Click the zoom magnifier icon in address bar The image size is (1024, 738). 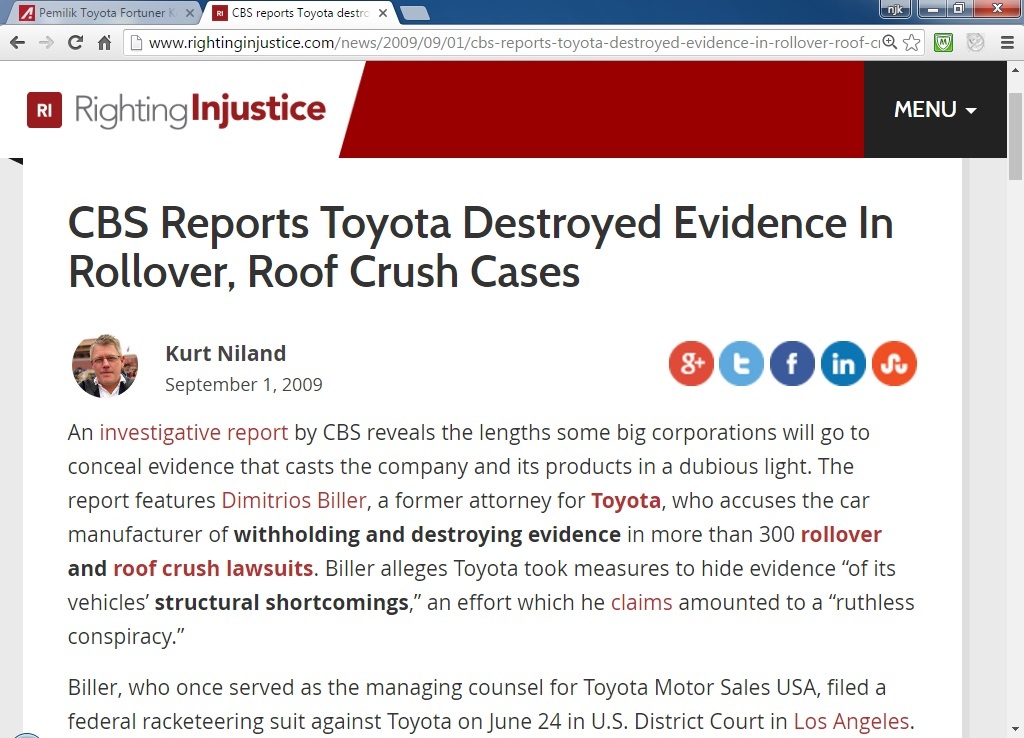[889, 42]
